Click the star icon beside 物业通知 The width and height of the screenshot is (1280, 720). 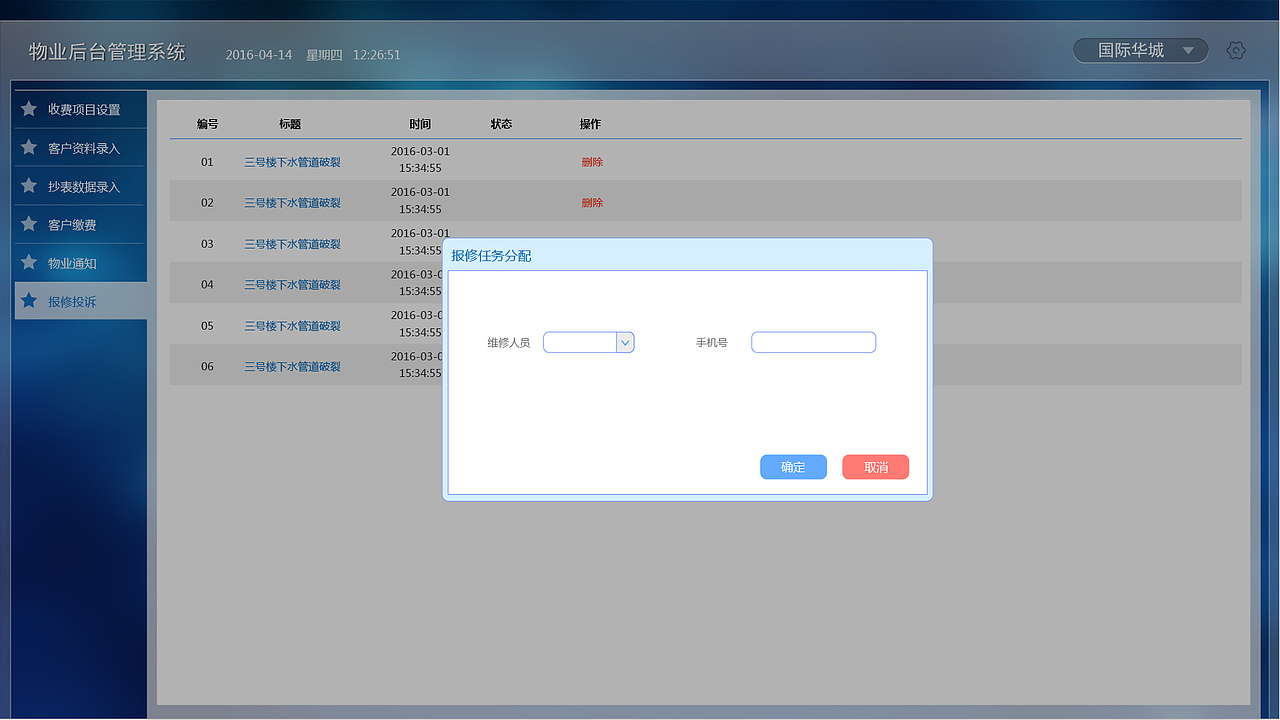pyautogui.click(x=28, y=262)
